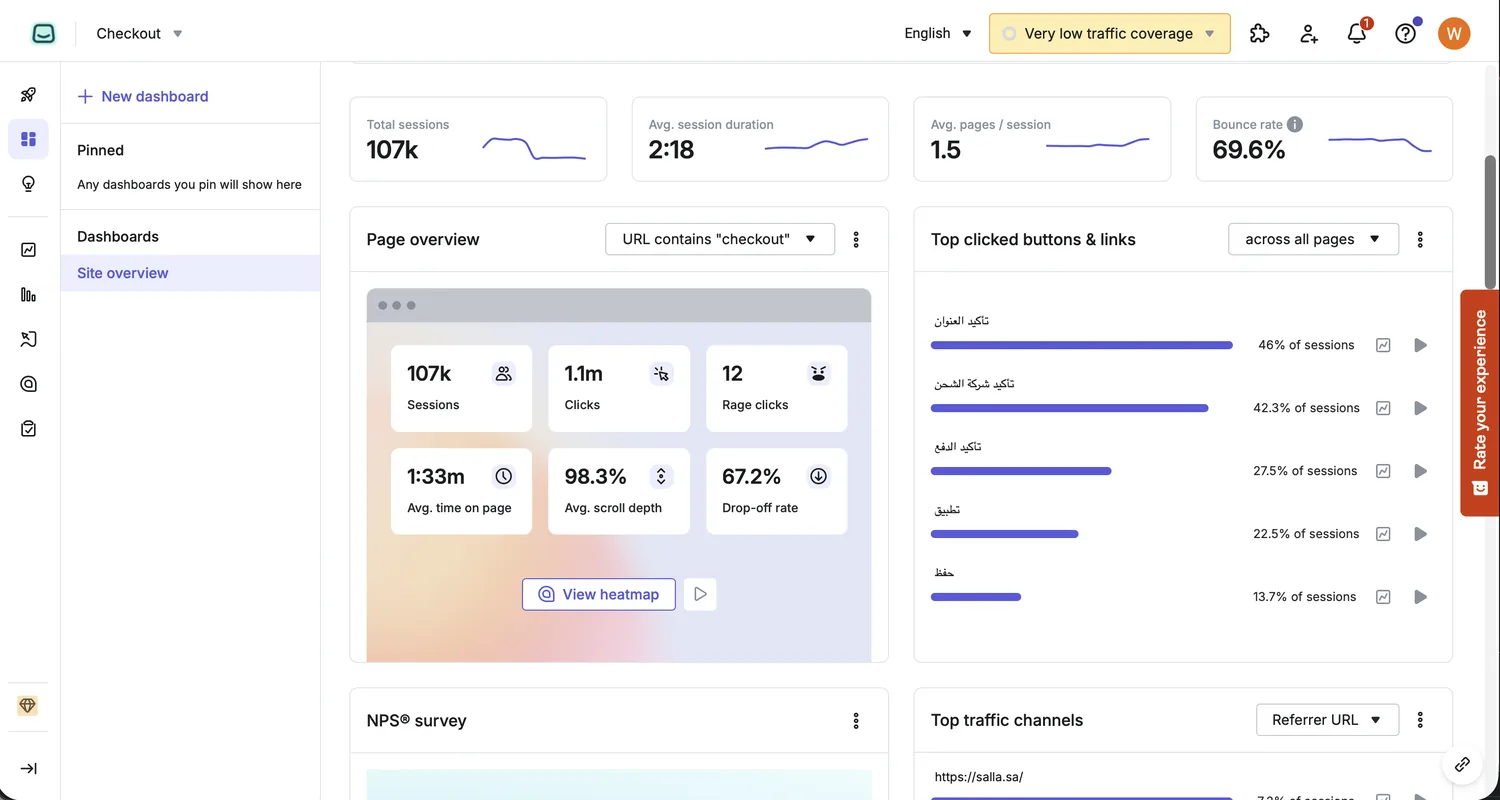Select Site overview in the dashboards list
The height and width of the screenshot is (800, 1500).
coord(190,273)
